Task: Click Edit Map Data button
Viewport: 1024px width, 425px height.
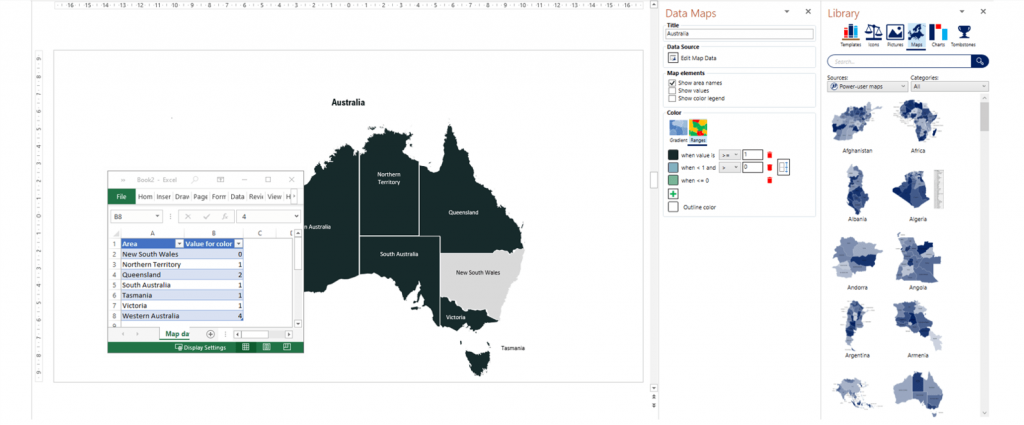Action: (700, 59)
